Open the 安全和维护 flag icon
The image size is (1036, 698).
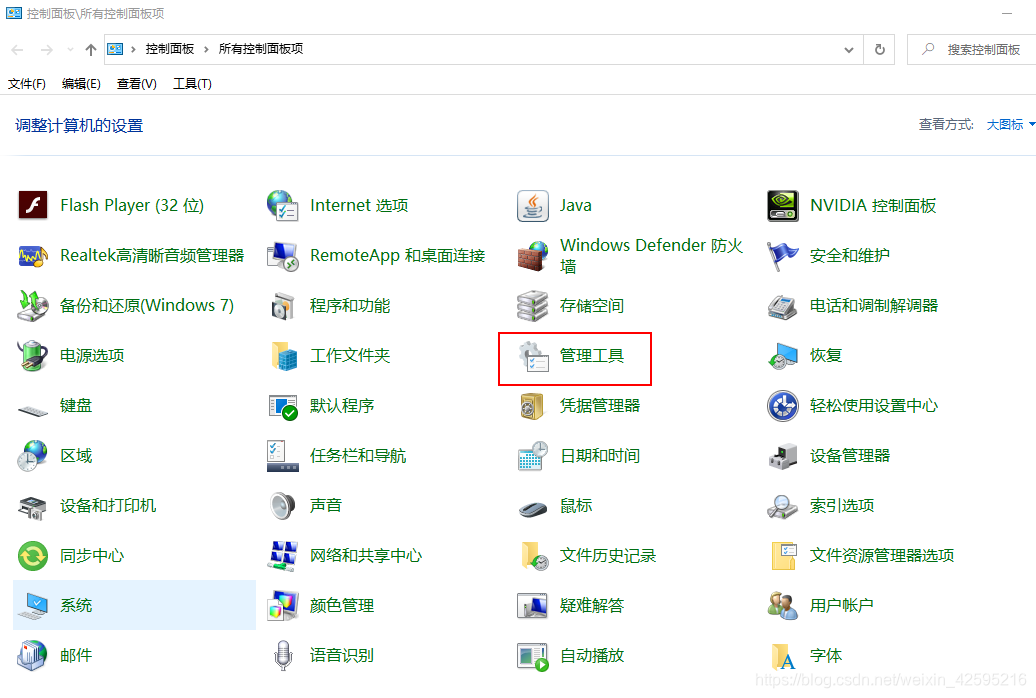(783, 256)
